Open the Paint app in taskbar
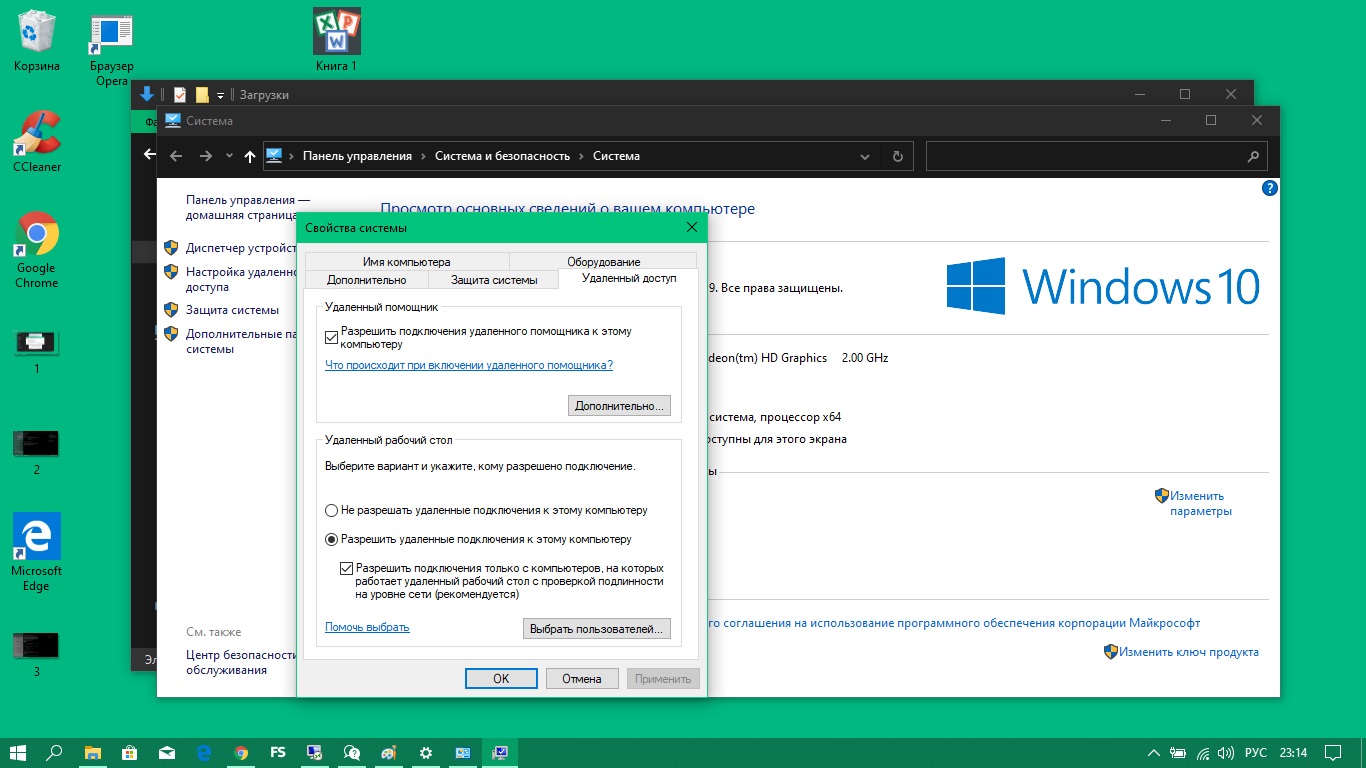 click(389, 752)
